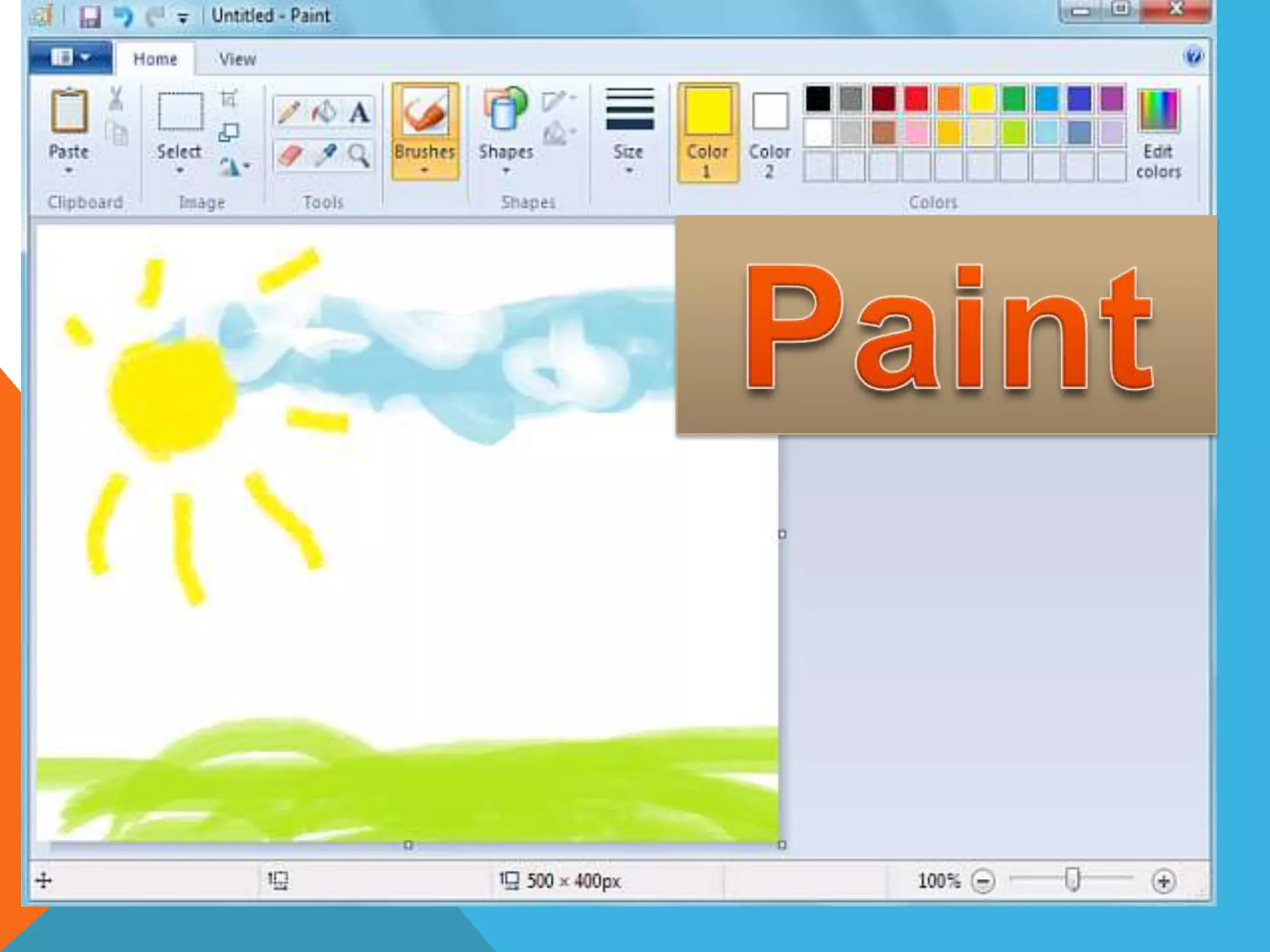Select the Eraser tool
The image size is (1270, 952).
(290, 155)
